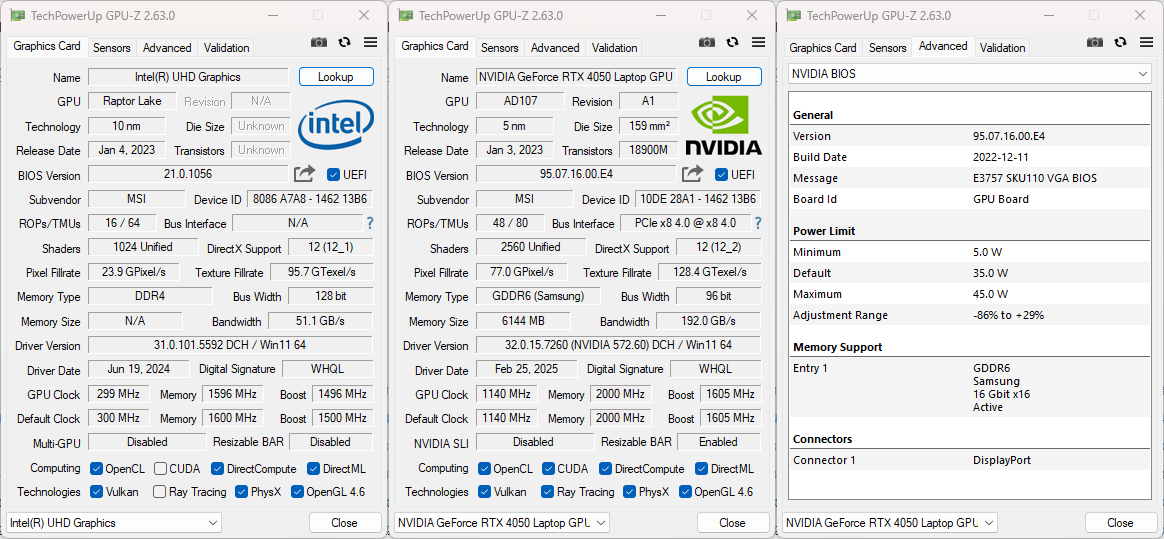Open NVIDIA BIOS category dropdown
1164x539 pixels.
click(x=970, y=74)
